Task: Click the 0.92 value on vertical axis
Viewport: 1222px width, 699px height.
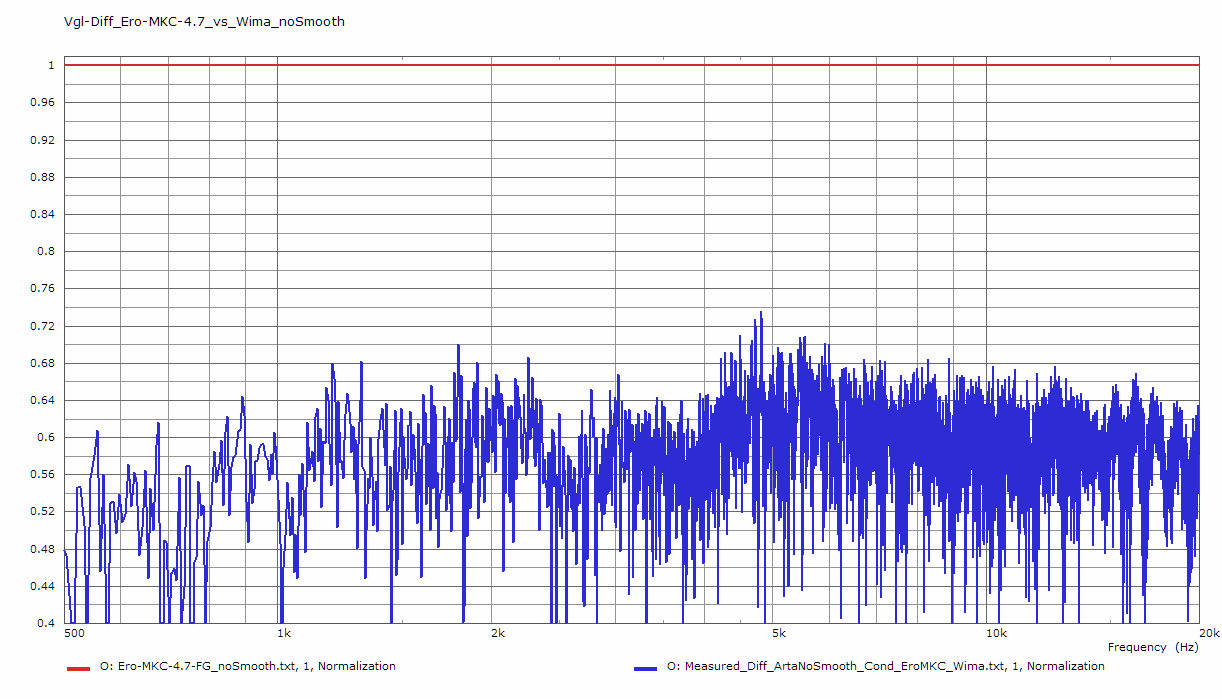Action: pyautogui.click(x=42, y=140)
